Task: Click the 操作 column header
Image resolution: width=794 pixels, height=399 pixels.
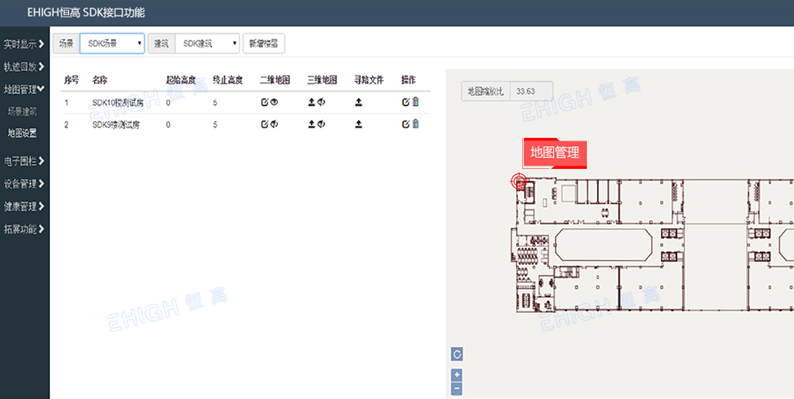Action: [409, 80]
